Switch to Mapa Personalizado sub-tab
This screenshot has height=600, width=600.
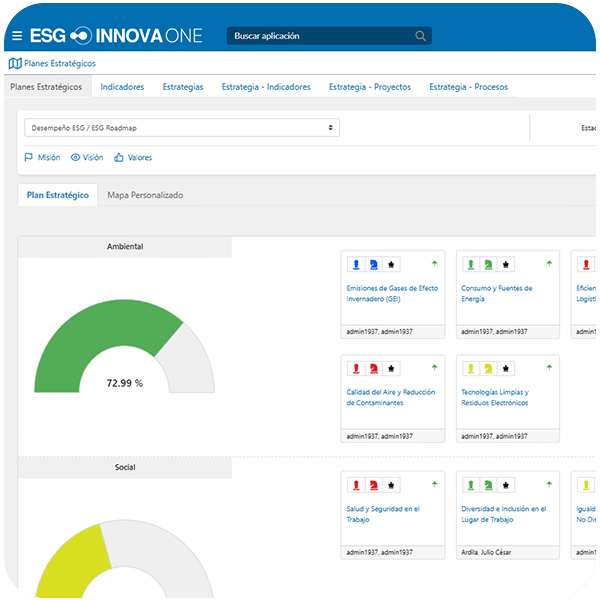(x=145, y=195)
